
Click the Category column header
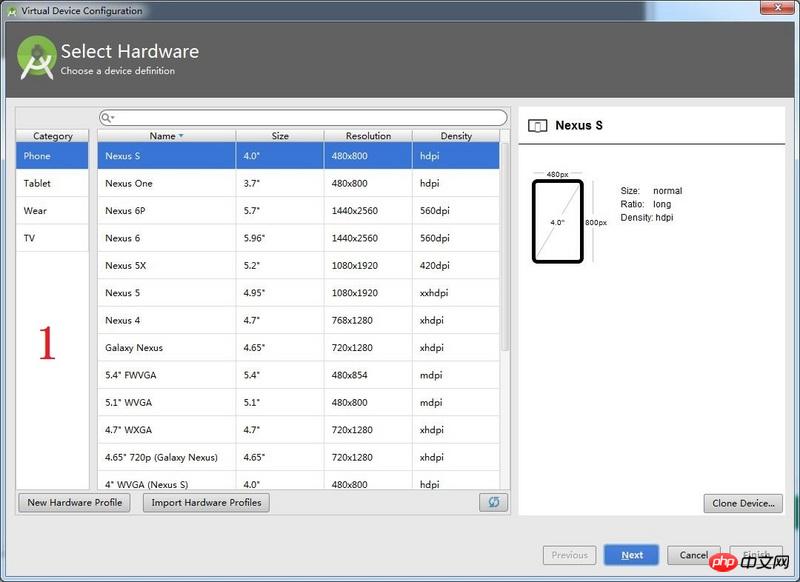[53, 136]
